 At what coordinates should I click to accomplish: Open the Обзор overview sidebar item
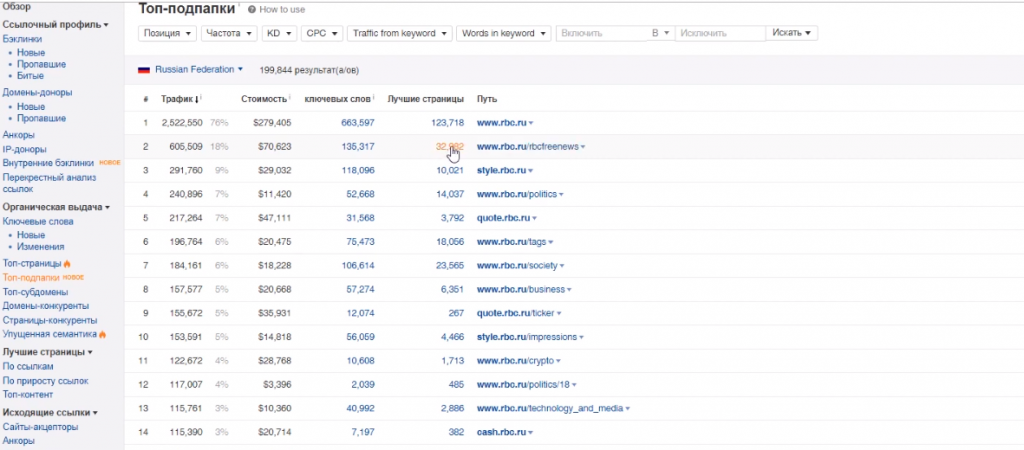pyautogui.click(x=16, y=6)
